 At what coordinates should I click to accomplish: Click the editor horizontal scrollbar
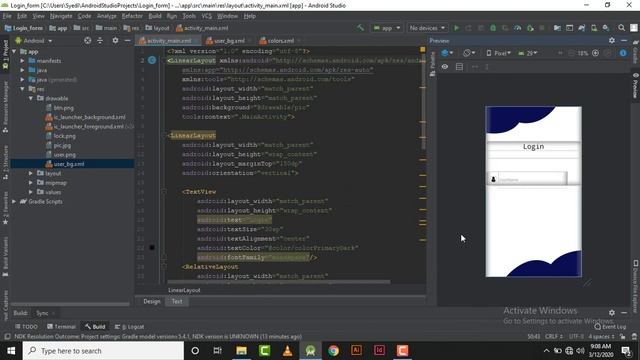coord(278,282)
